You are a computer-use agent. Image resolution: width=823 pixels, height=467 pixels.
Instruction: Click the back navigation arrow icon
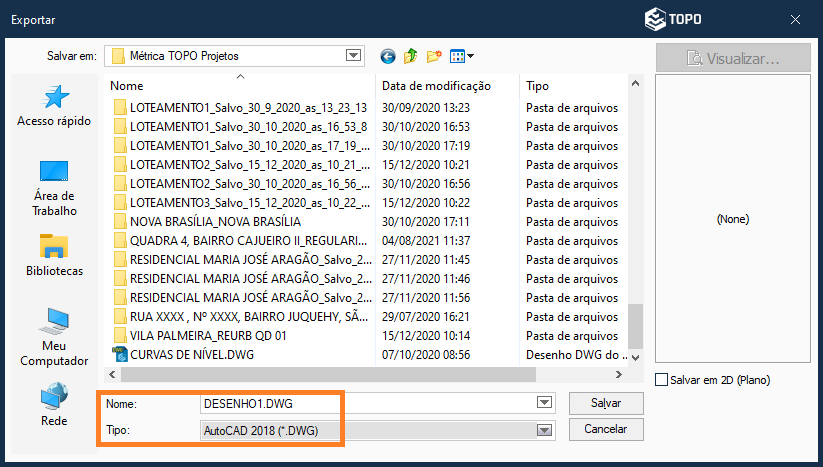388,56
